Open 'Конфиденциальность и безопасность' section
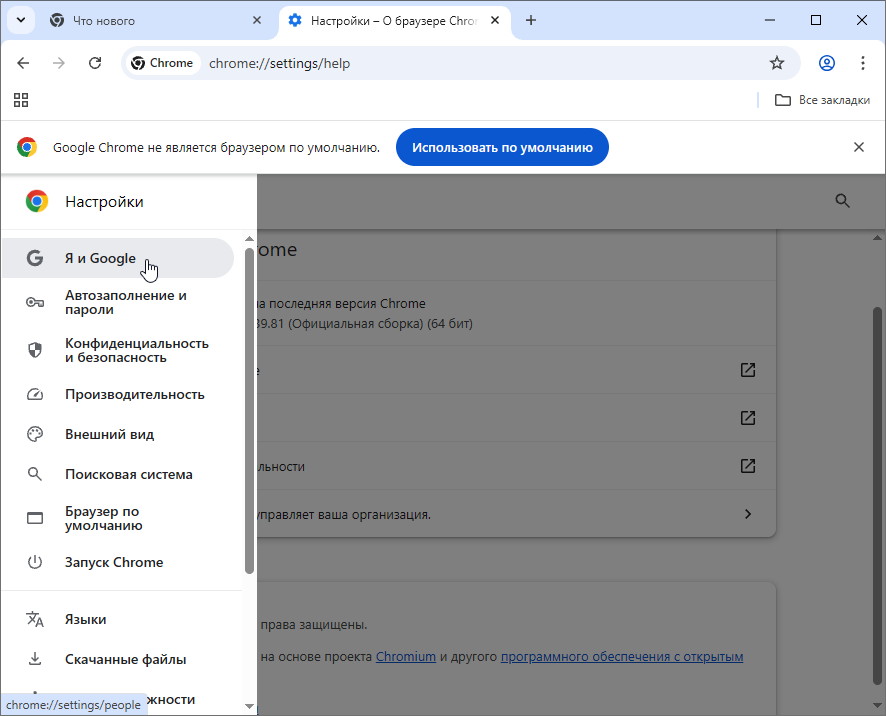The width and height of the screenshot is (886, 716). pos(136,350)
